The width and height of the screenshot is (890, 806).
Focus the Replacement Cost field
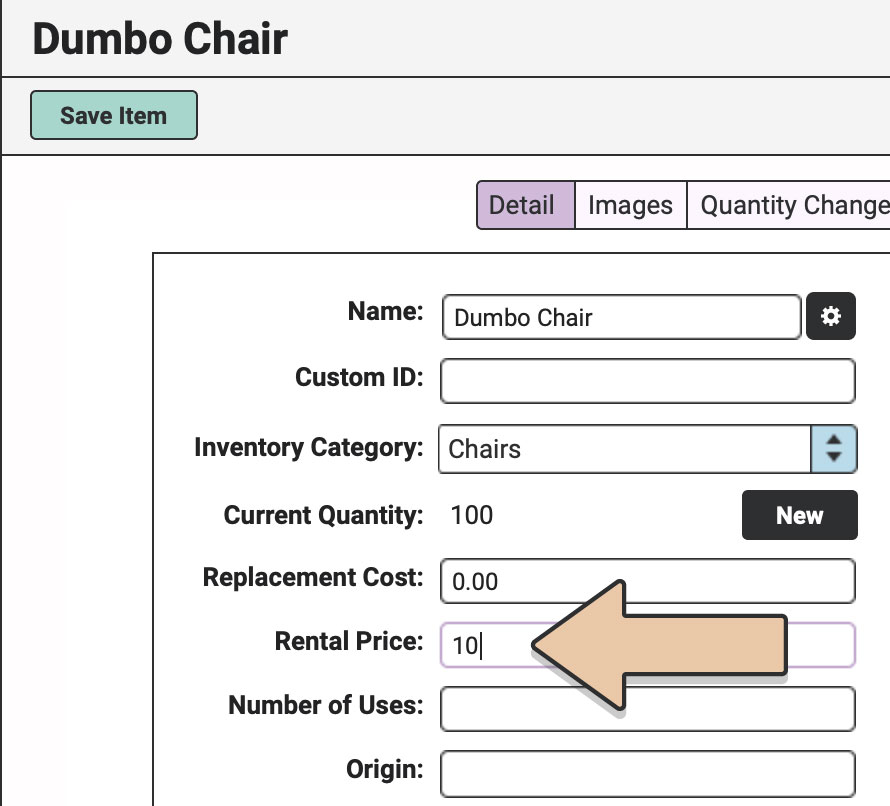coord(648,581)
